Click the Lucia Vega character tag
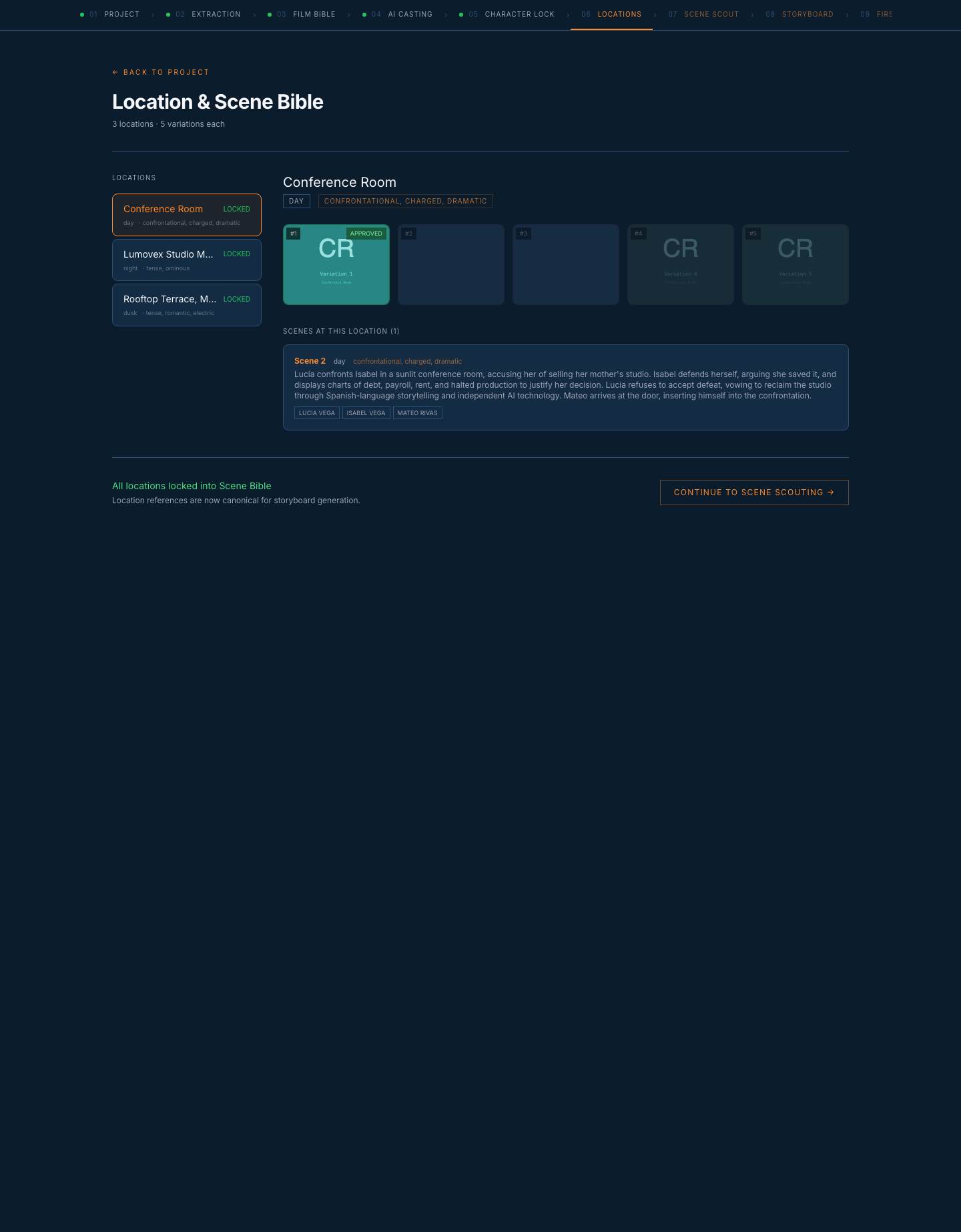 [x=317, y=413]
